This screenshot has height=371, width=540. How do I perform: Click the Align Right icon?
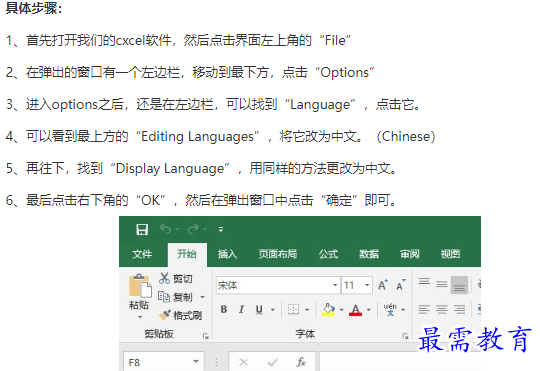pyautogui.click(x=459, y=309)
